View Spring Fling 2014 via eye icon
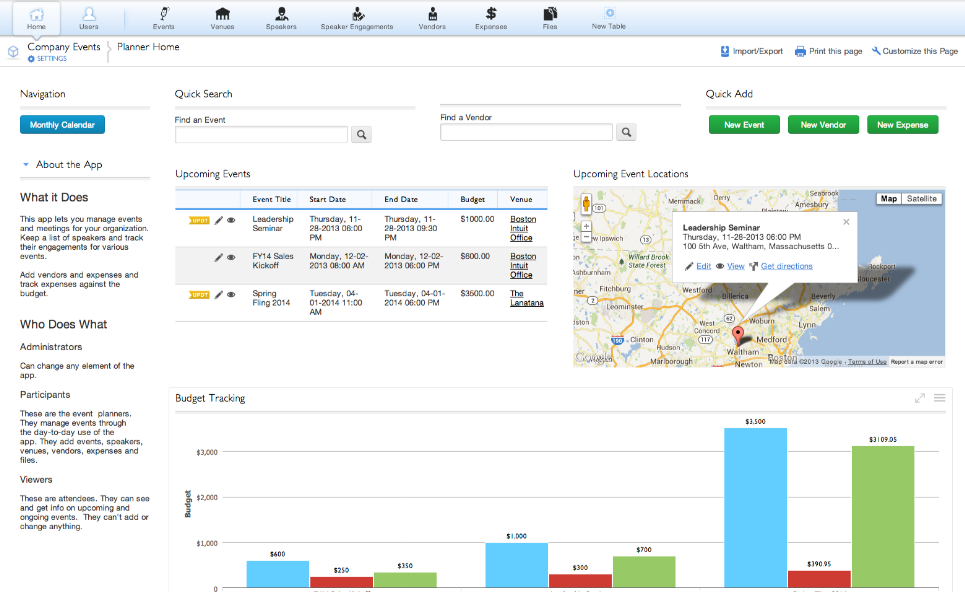 231,295
